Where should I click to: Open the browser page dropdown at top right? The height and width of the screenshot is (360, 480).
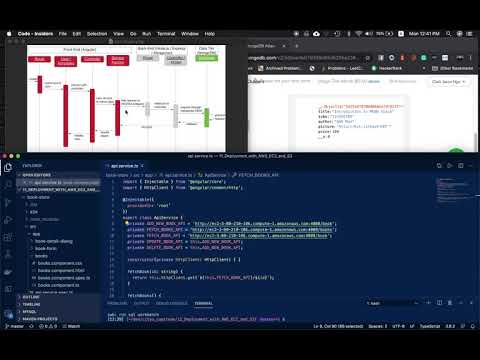448,81
